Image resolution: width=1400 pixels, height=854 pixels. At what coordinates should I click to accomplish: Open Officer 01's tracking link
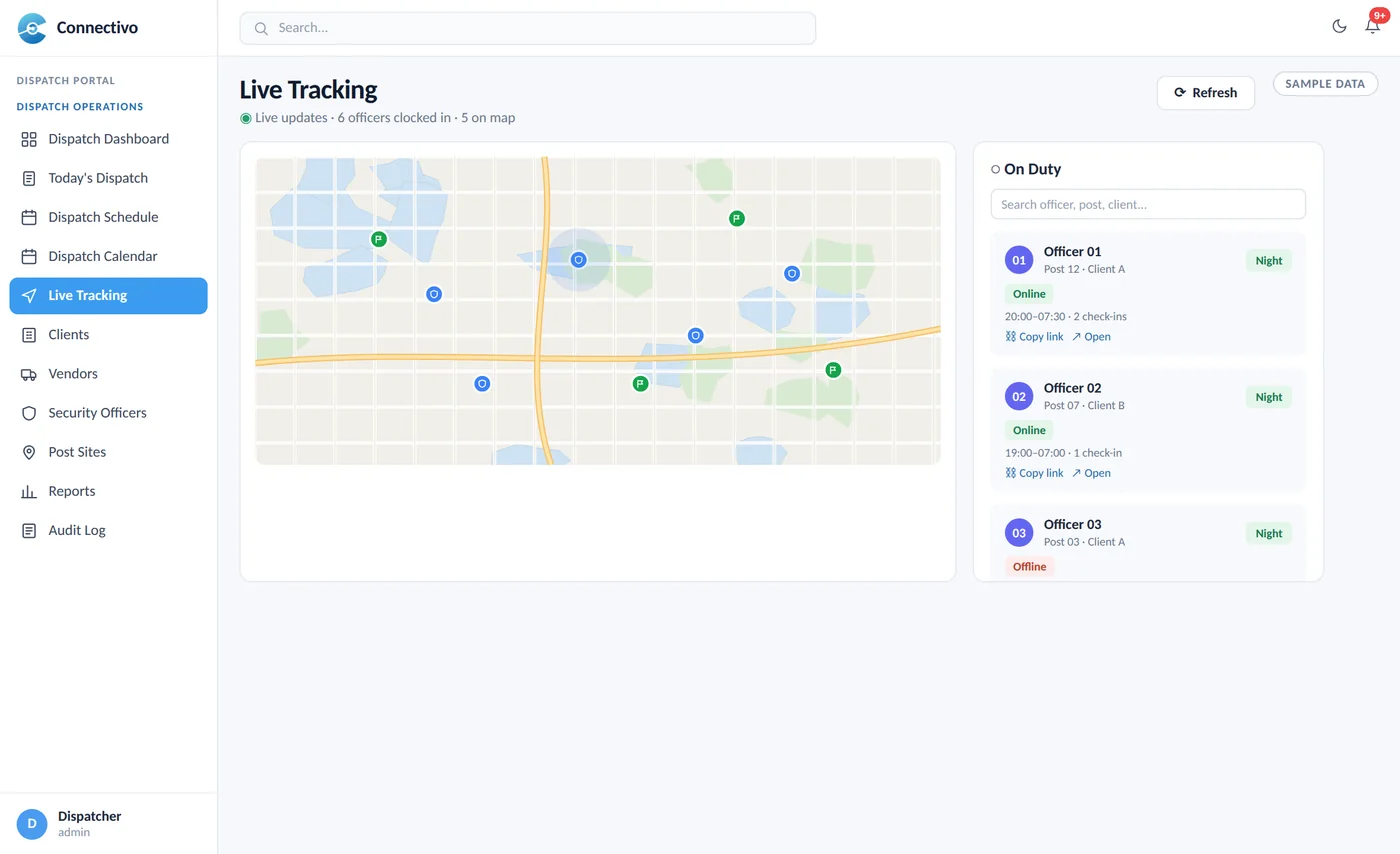1091,337
